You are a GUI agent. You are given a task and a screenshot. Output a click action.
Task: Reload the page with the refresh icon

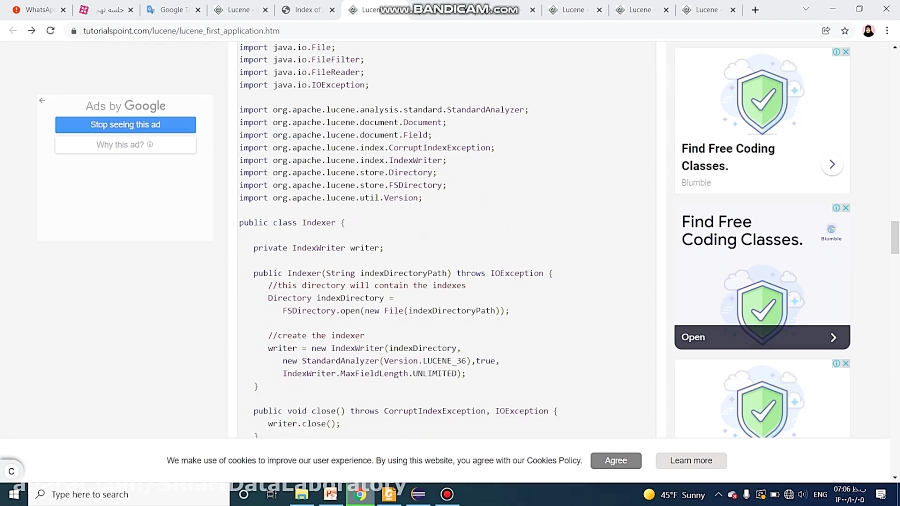tap(51, 31)
